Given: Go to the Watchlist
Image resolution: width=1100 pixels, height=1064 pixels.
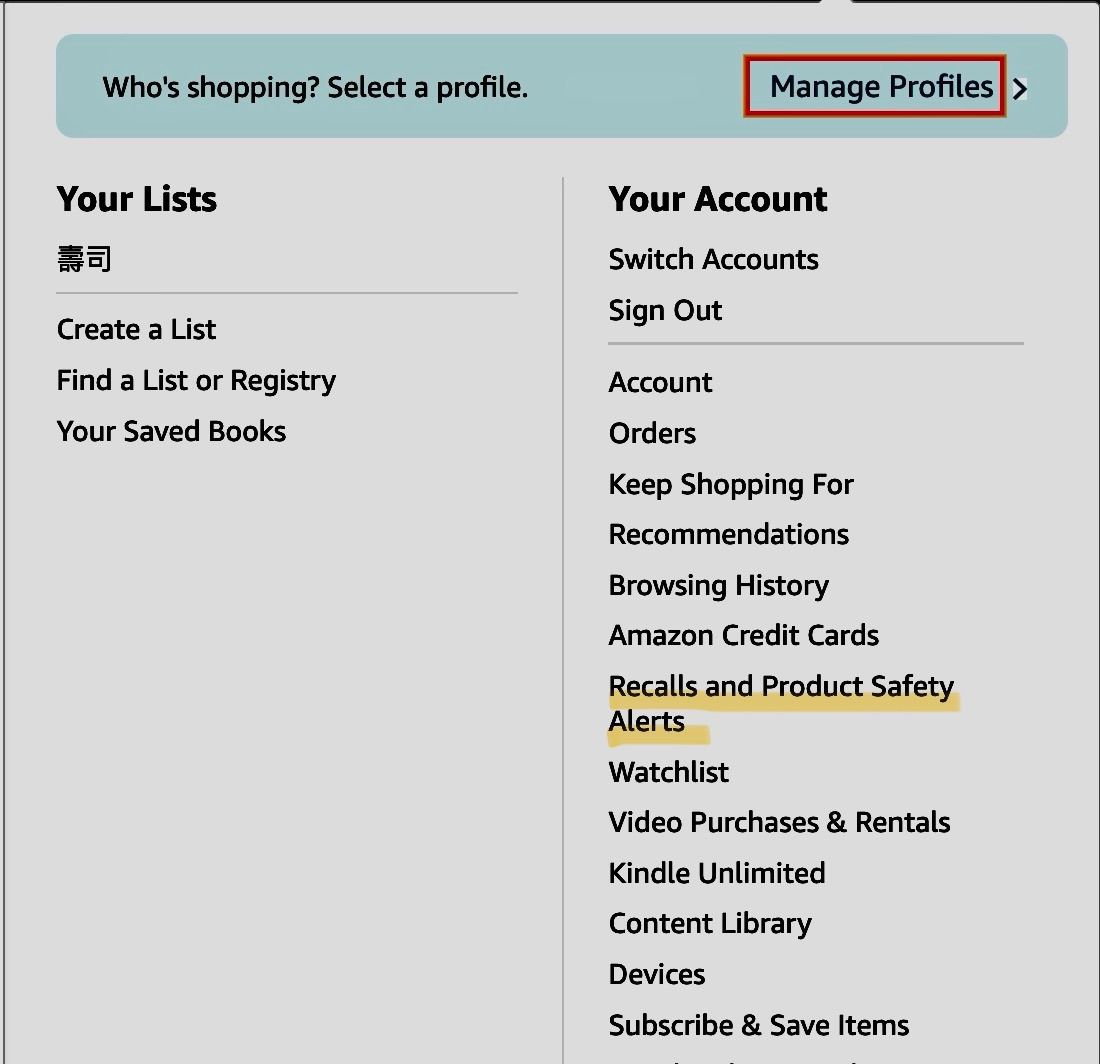Looking at the screenshot, I should [x=668, y=772].
